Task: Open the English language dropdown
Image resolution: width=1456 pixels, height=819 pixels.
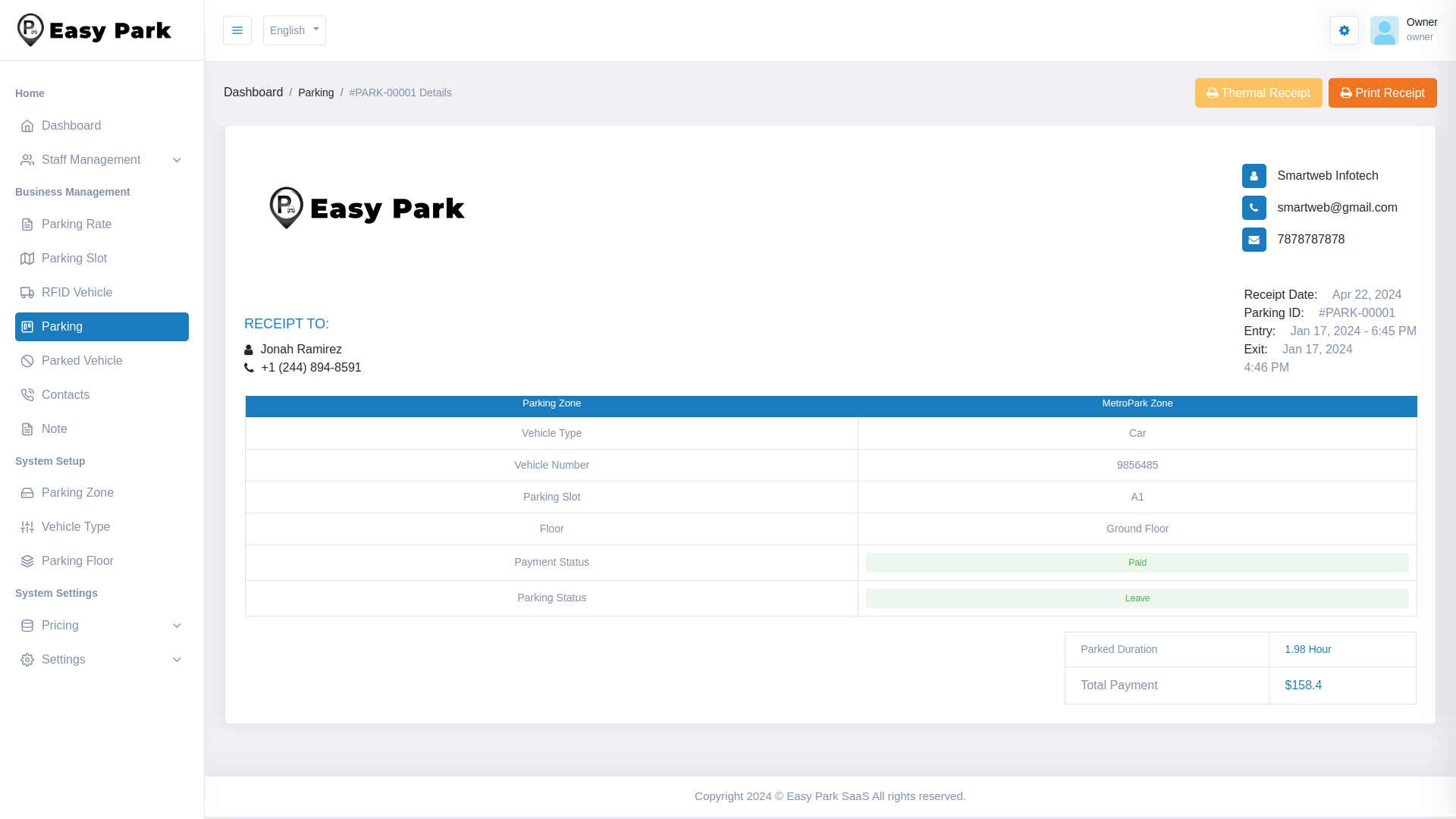Action: (294, 30)
